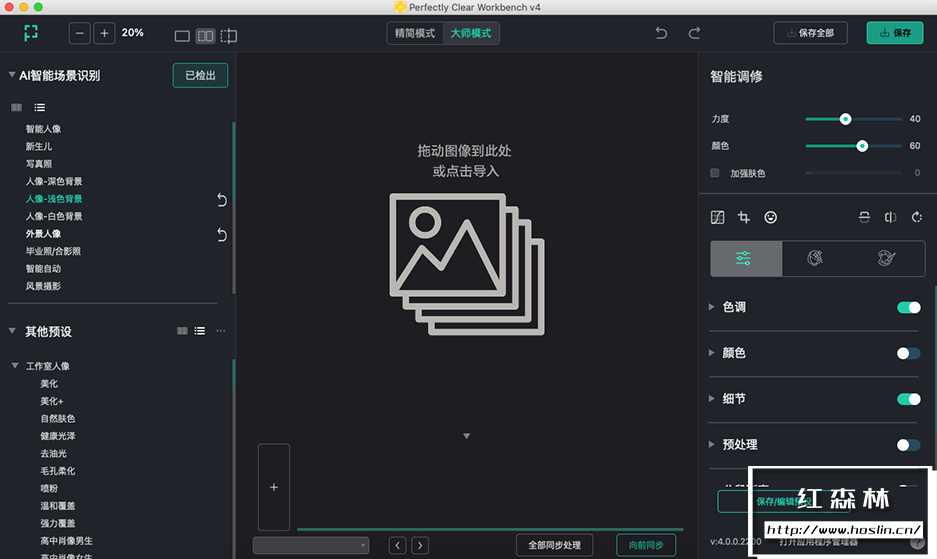937x559 pixels.
Task: Turn on the 颜色 toggle
Action: 908,353
